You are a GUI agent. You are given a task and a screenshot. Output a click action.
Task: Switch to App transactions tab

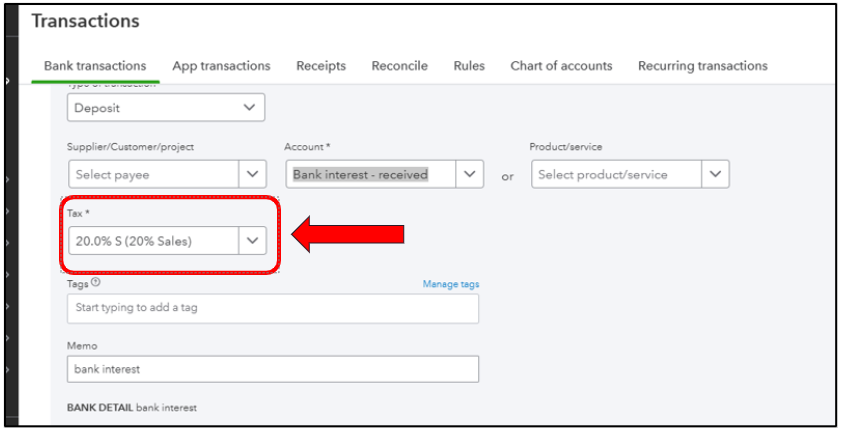point(221,66)
